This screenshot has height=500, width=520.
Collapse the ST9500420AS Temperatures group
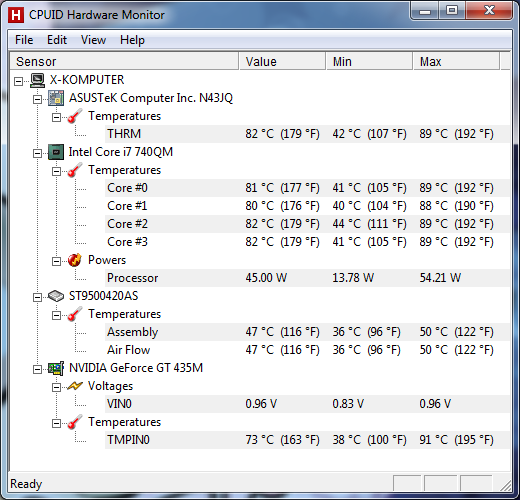tap(57, 315)
